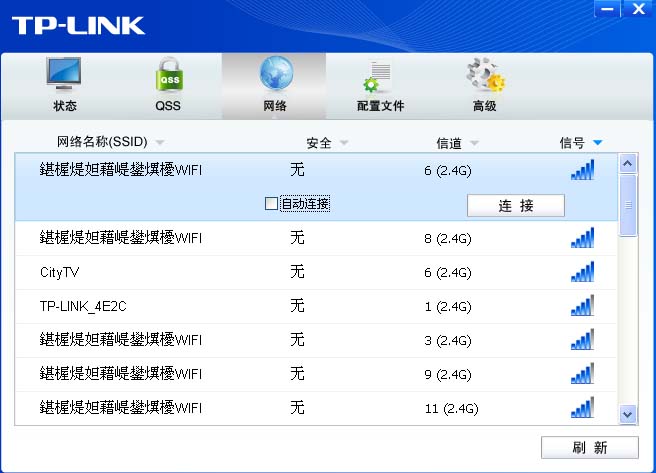Click signal bars of channel 8 network
Viewport: 656px width, 473px height.
coord(582,238)
